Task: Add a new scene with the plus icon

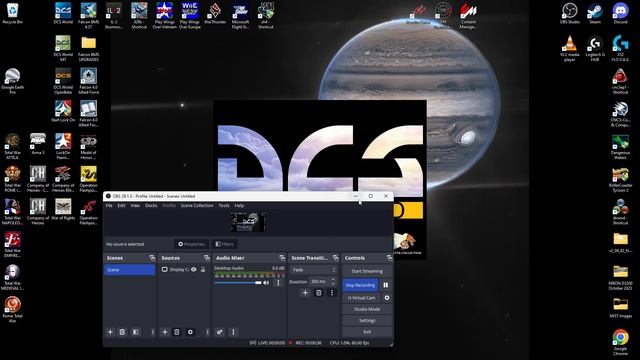Action: 110,332
